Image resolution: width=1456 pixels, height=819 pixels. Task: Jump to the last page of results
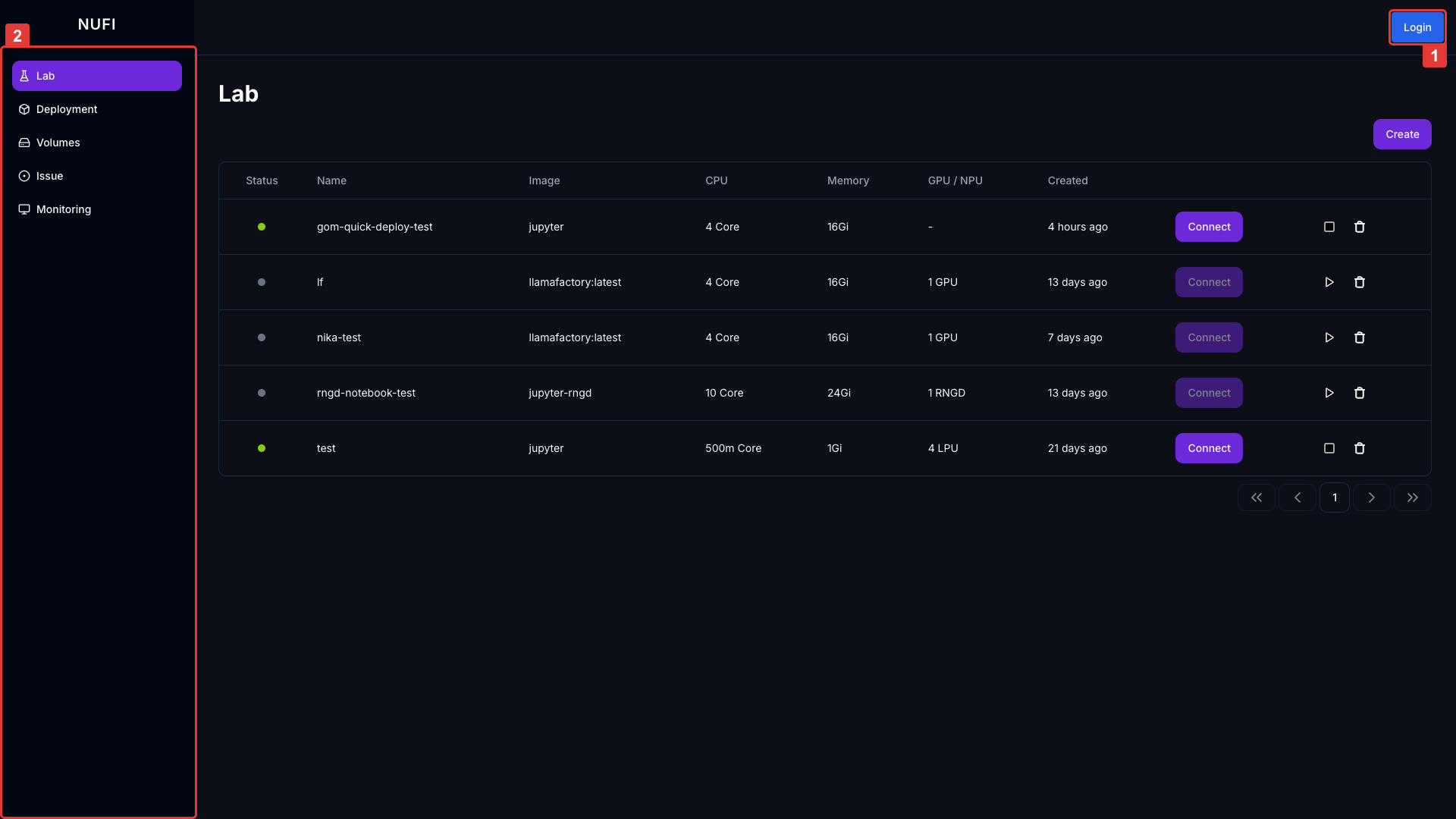point(1412,497)
